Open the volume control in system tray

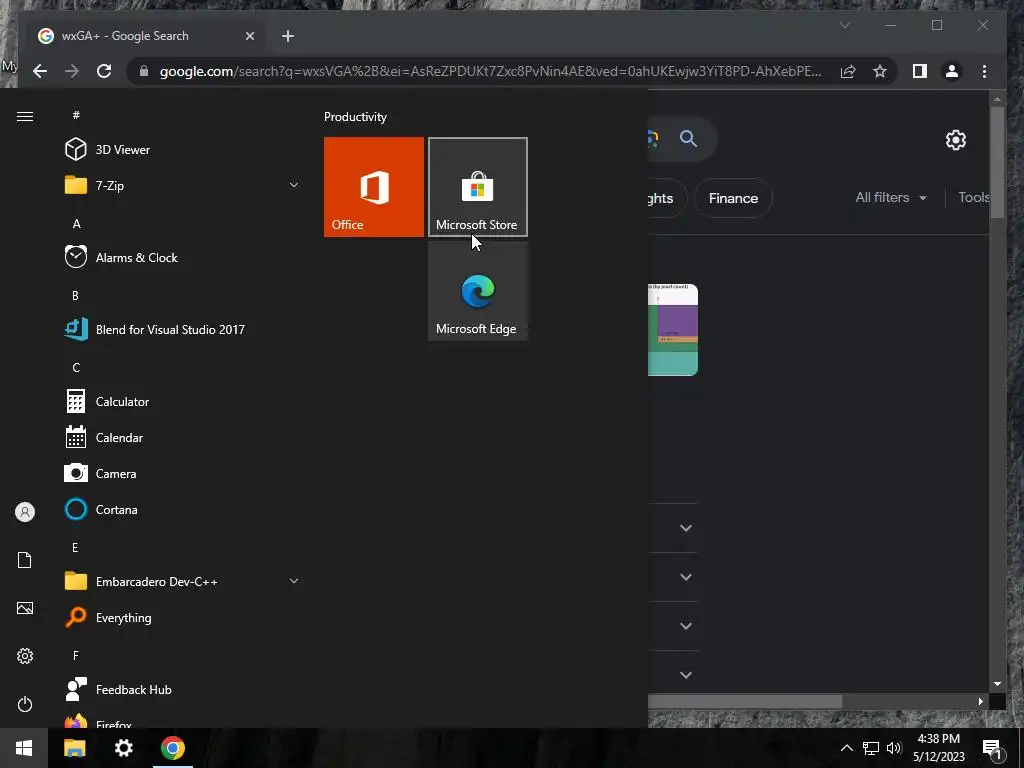click(x=894, y=748)
